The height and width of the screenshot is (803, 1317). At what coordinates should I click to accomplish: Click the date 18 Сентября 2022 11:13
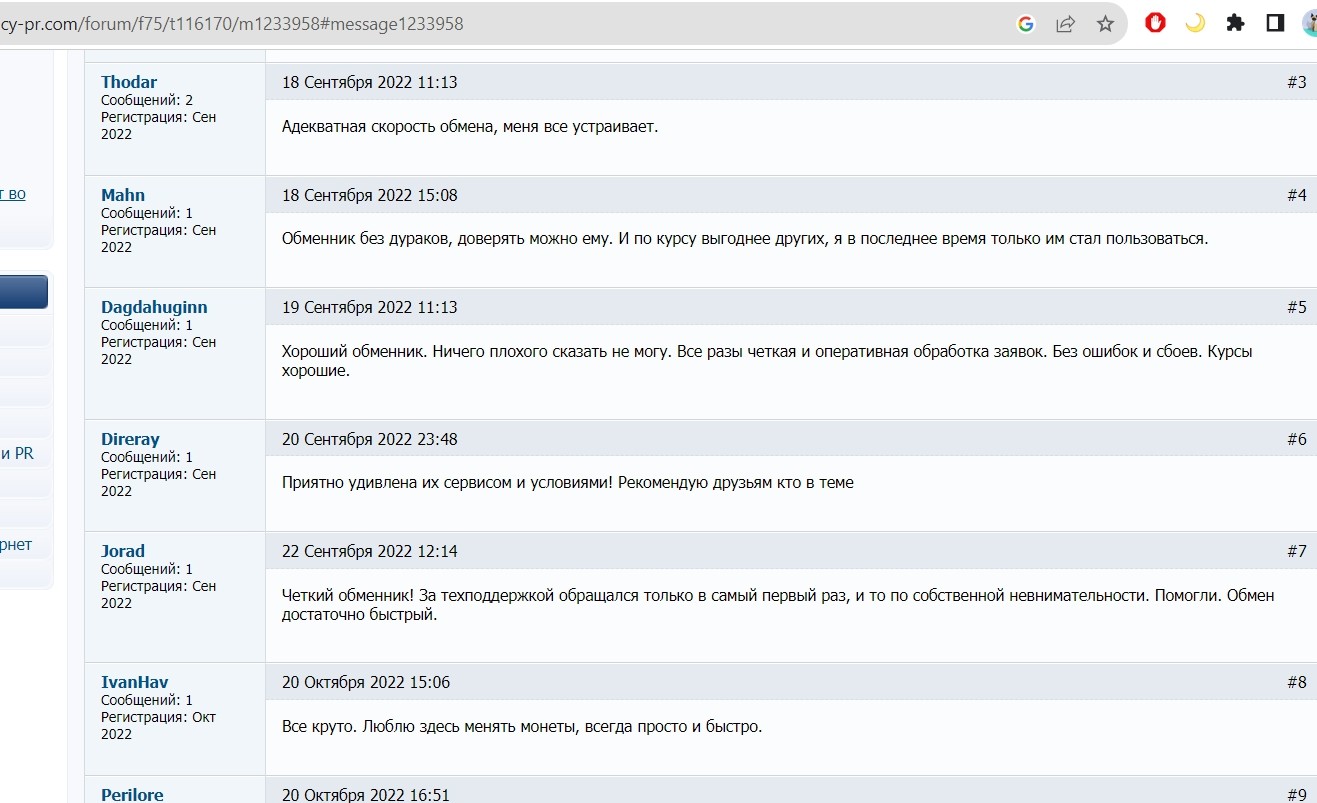point(370,82)
